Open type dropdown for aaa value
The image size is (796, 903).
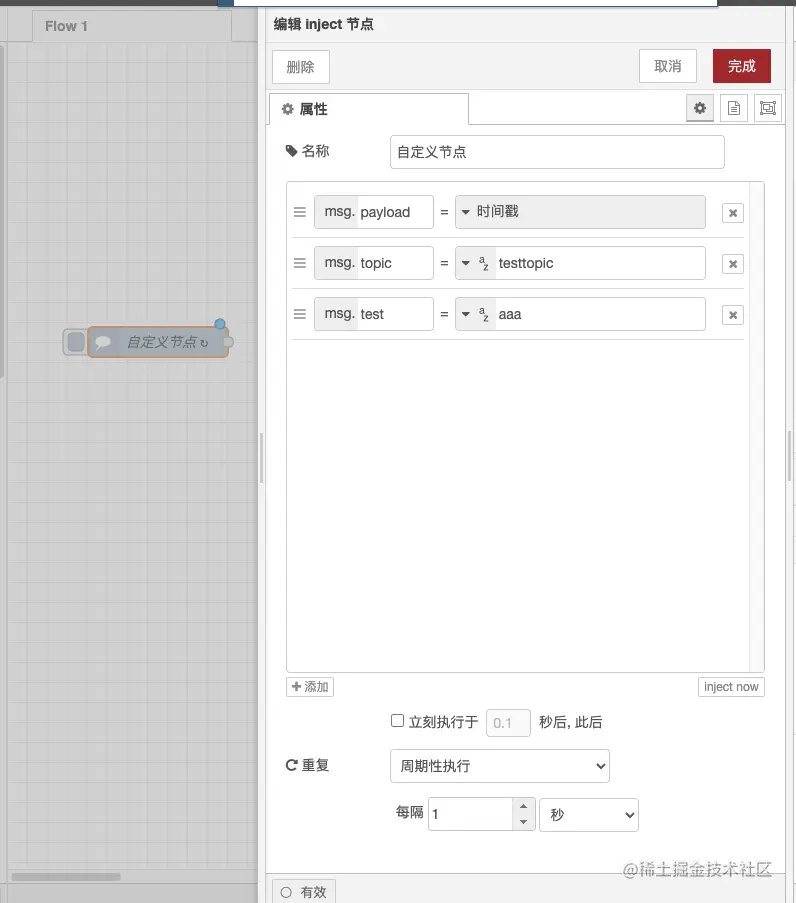(475, 314)
